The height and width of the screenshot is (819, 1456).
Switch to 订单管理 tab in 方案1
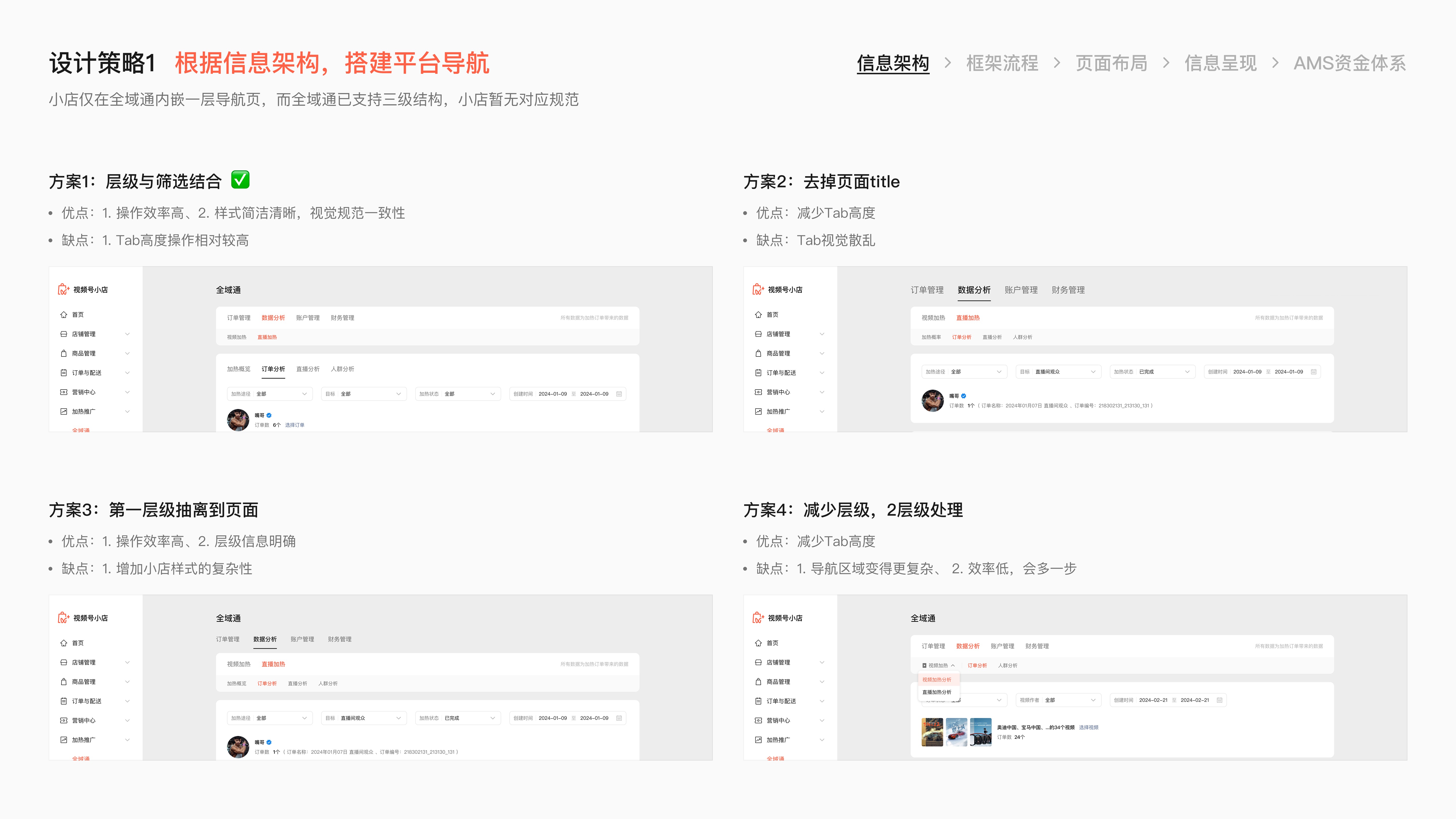coord(239,318)
